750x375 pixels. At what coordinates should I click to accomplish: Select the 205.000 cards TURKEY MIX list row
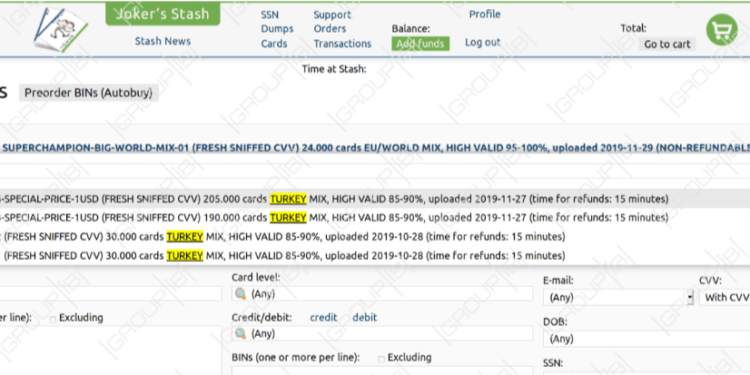pyautogui.click(x=375, y=199)
